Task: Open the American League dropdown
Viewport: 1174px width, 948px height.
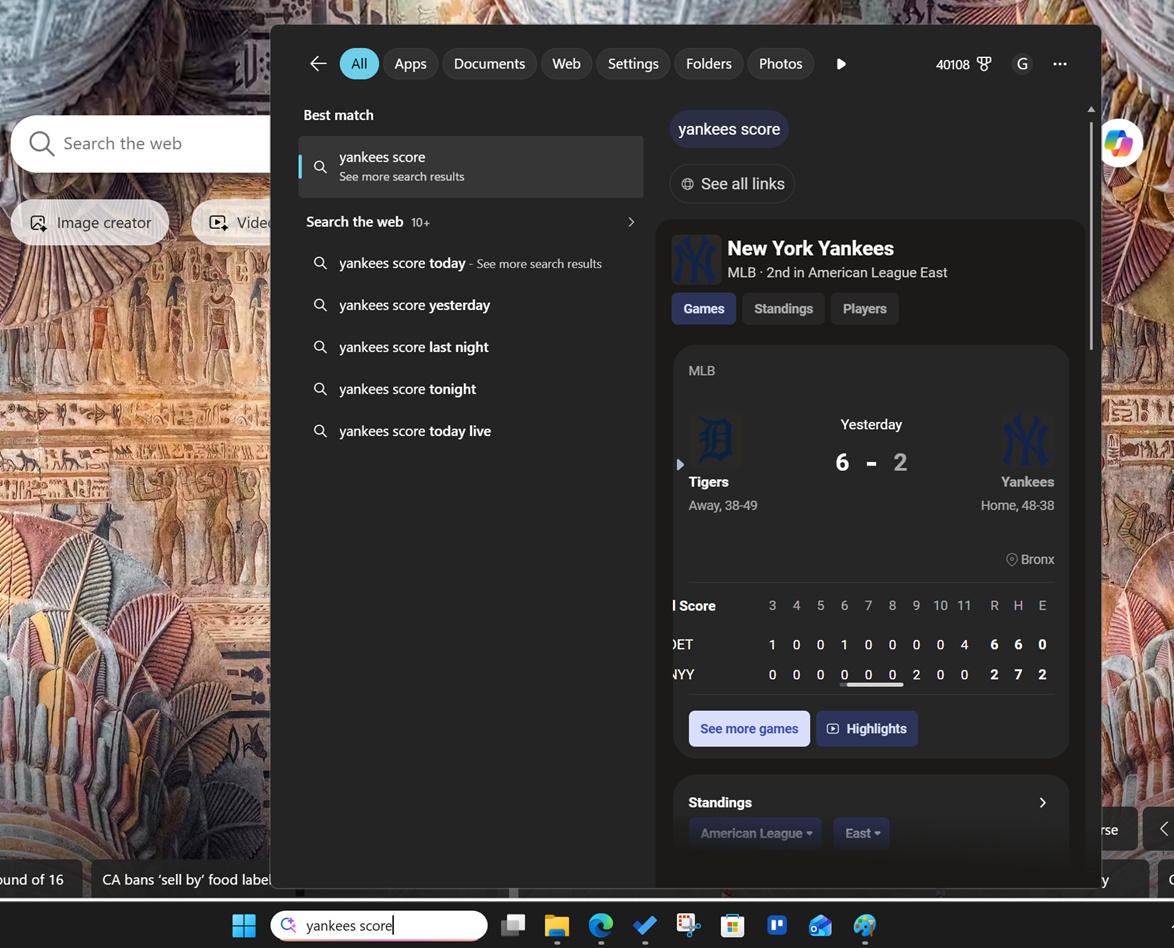Action: point(755,833)
